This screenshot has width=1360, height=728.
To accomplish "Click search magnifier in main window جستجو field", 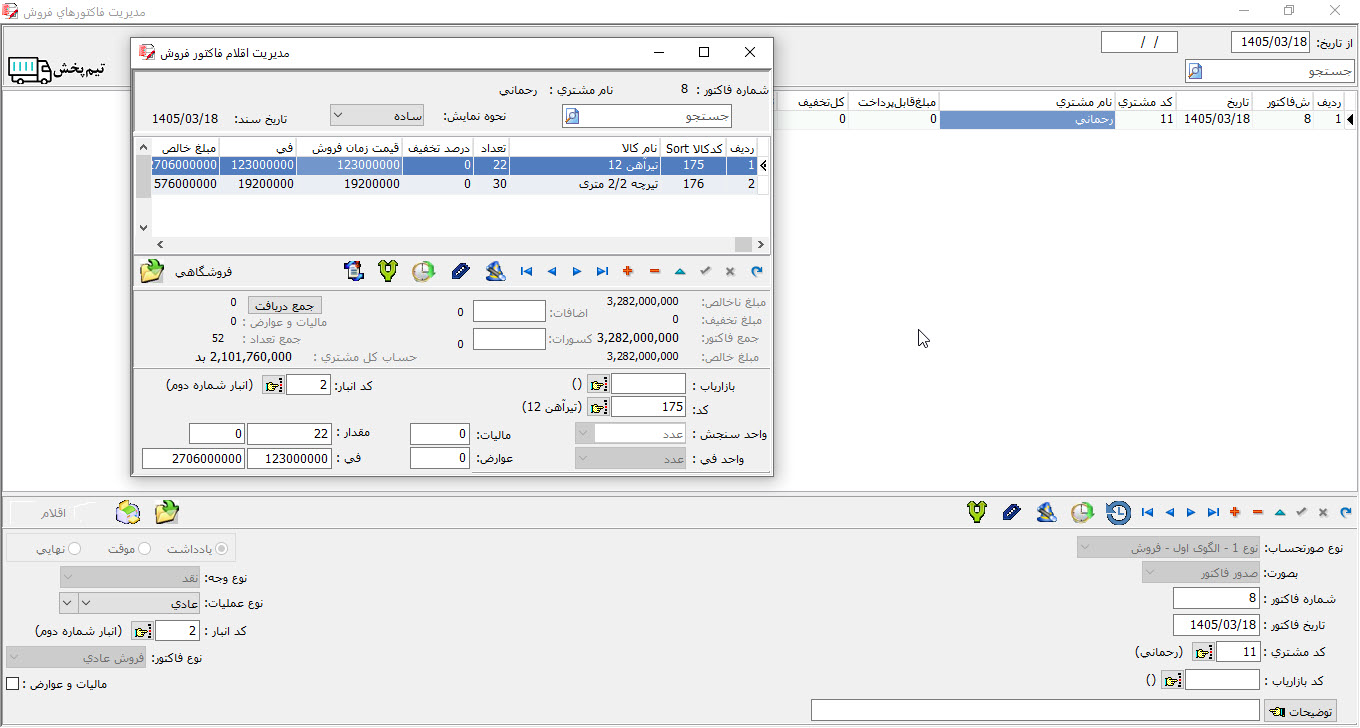I will click(x=1196, y=71).
